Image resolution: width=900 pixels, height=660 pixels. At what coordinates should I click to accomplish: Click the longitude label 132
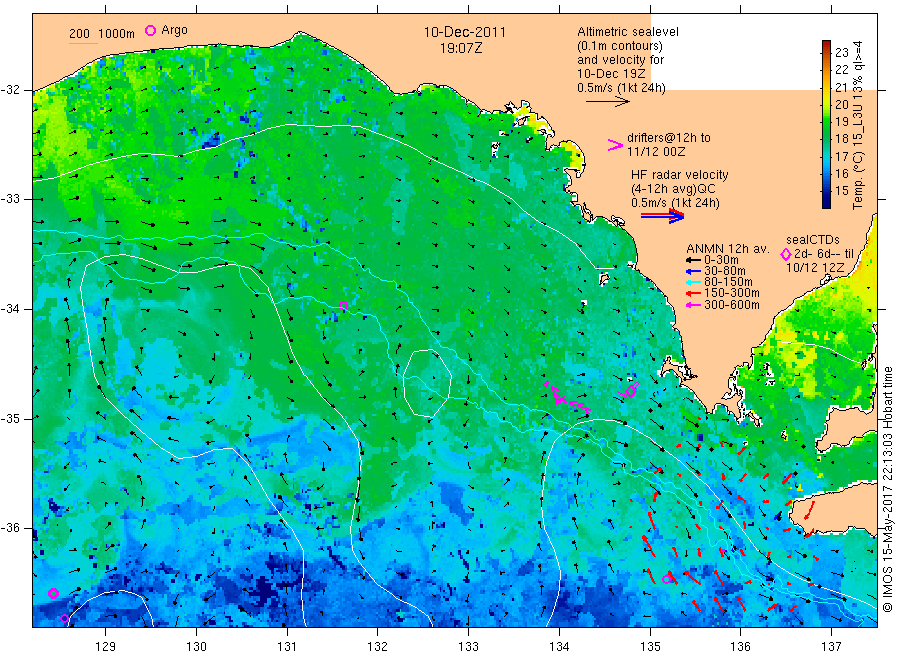pos(378,646)
